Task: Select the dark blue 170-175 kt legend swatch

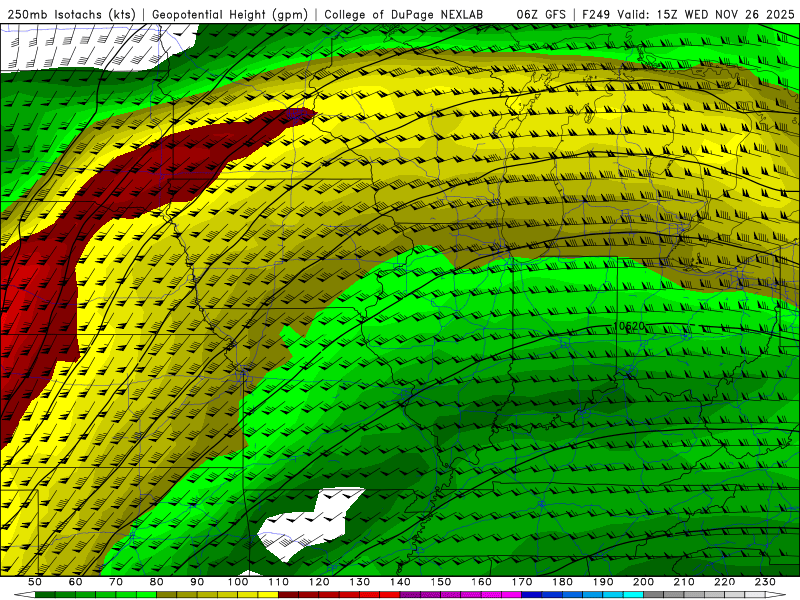Action: (532, 594)
